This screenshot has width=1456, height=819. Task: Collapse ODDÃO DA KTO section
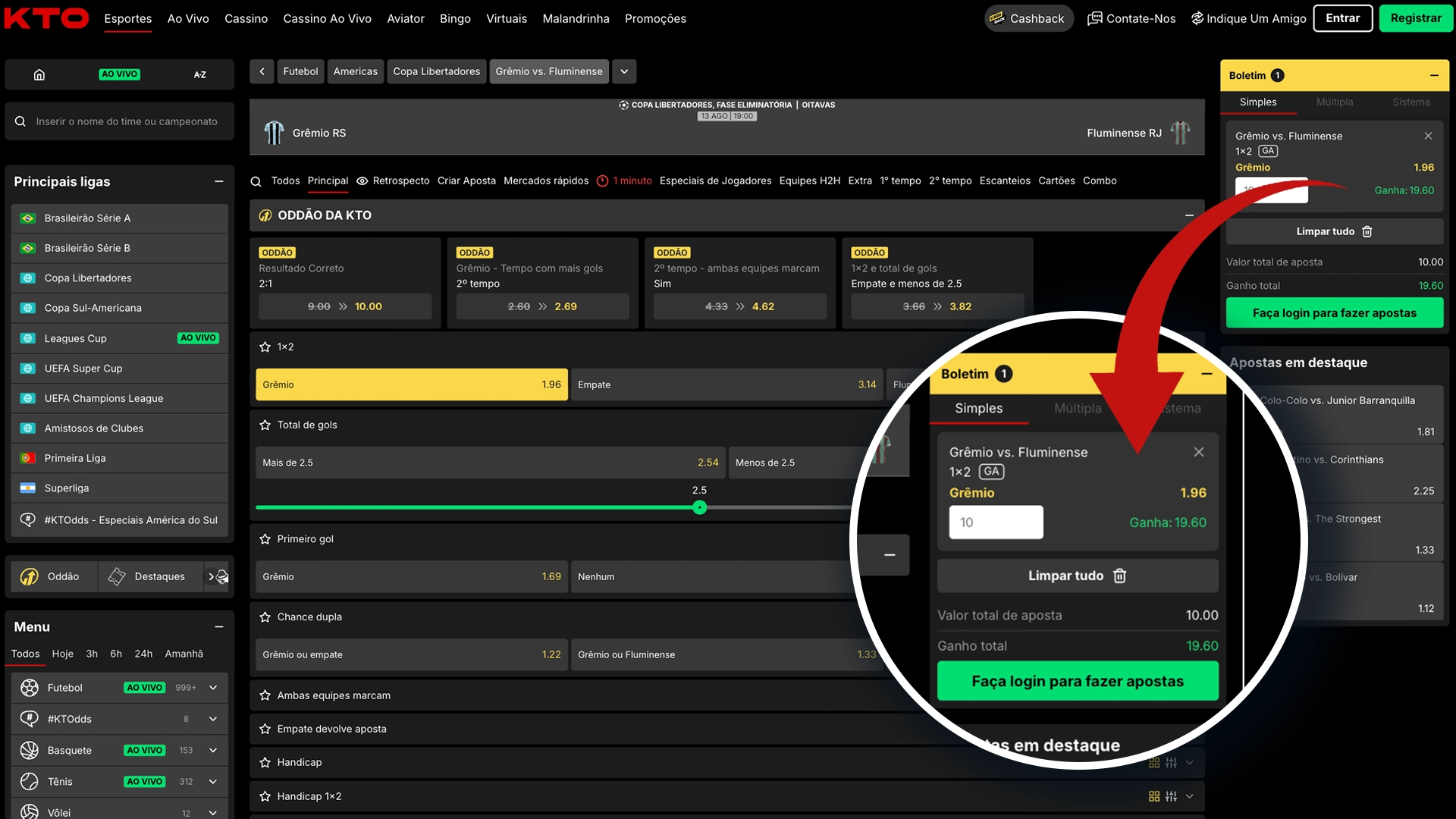(x=1190, y=215)
